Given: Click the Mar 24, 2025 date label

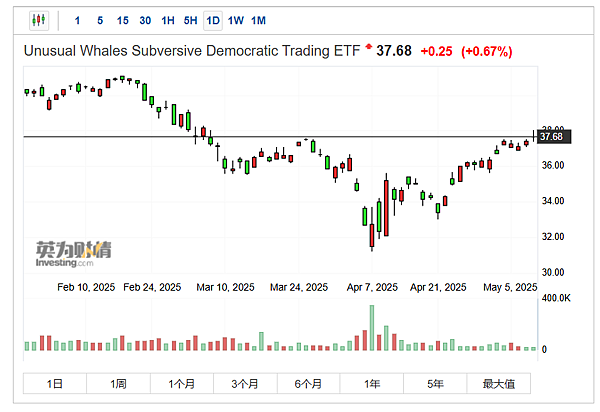Looking at the screenshot, I should [x=299, y=287].
